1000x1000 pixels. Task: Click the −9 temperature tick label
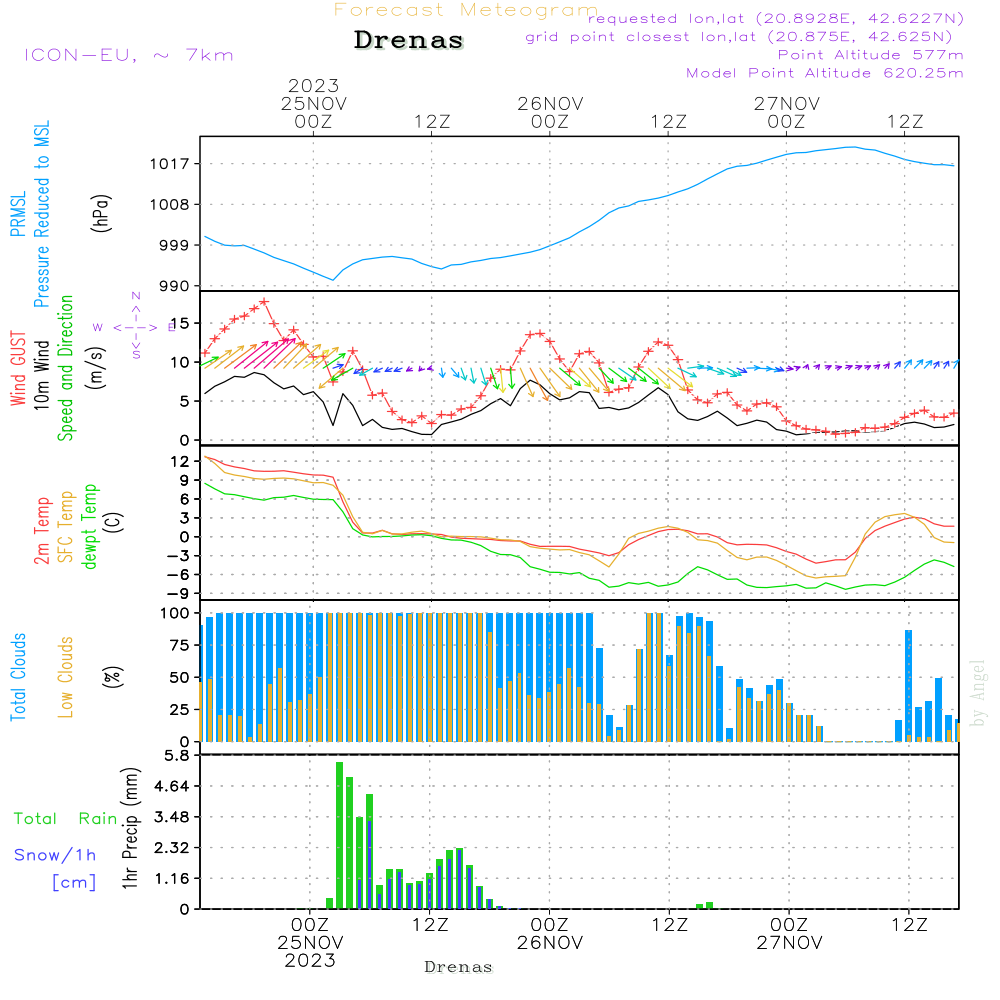pos(179,594)
